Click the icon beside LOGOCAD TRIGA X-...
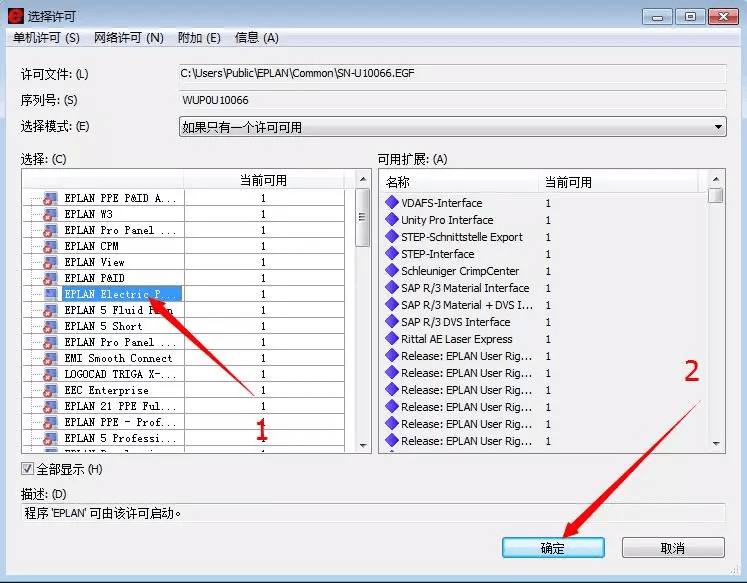This screenshot has height=583, width=747. click(50, 374)
